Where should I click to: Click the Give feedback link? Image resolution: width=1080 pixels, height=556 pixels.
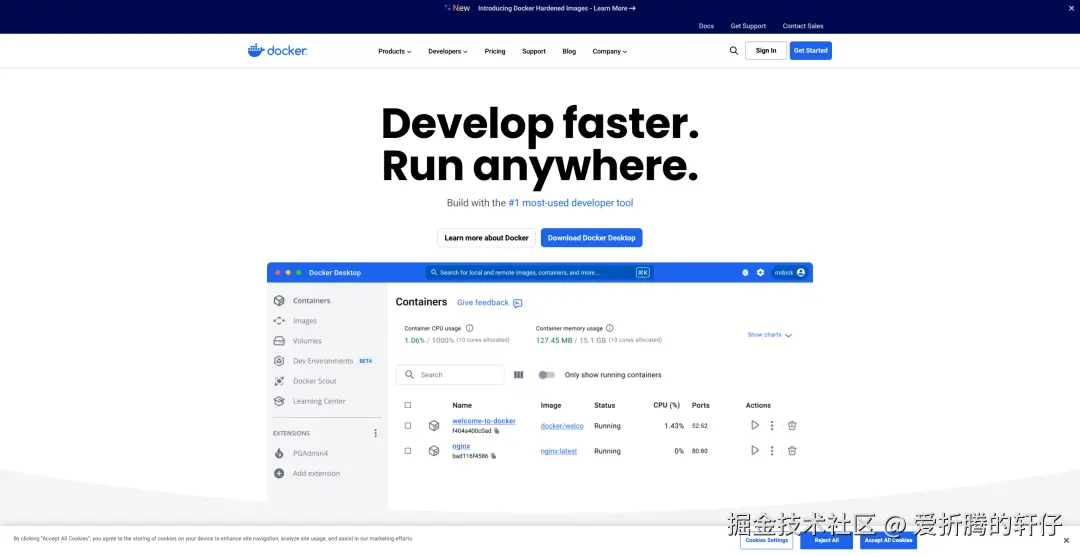[483, 302]
